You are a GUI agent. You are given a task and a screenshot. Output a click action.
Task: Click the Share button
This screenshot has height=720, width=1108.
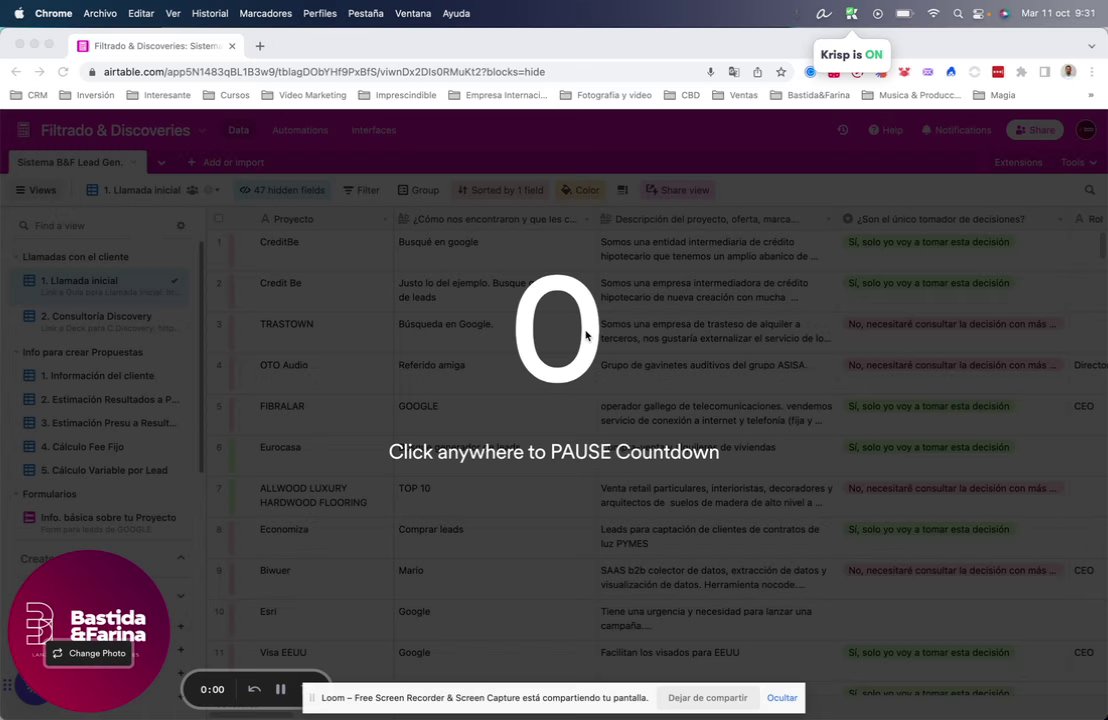coord(1035,130)
